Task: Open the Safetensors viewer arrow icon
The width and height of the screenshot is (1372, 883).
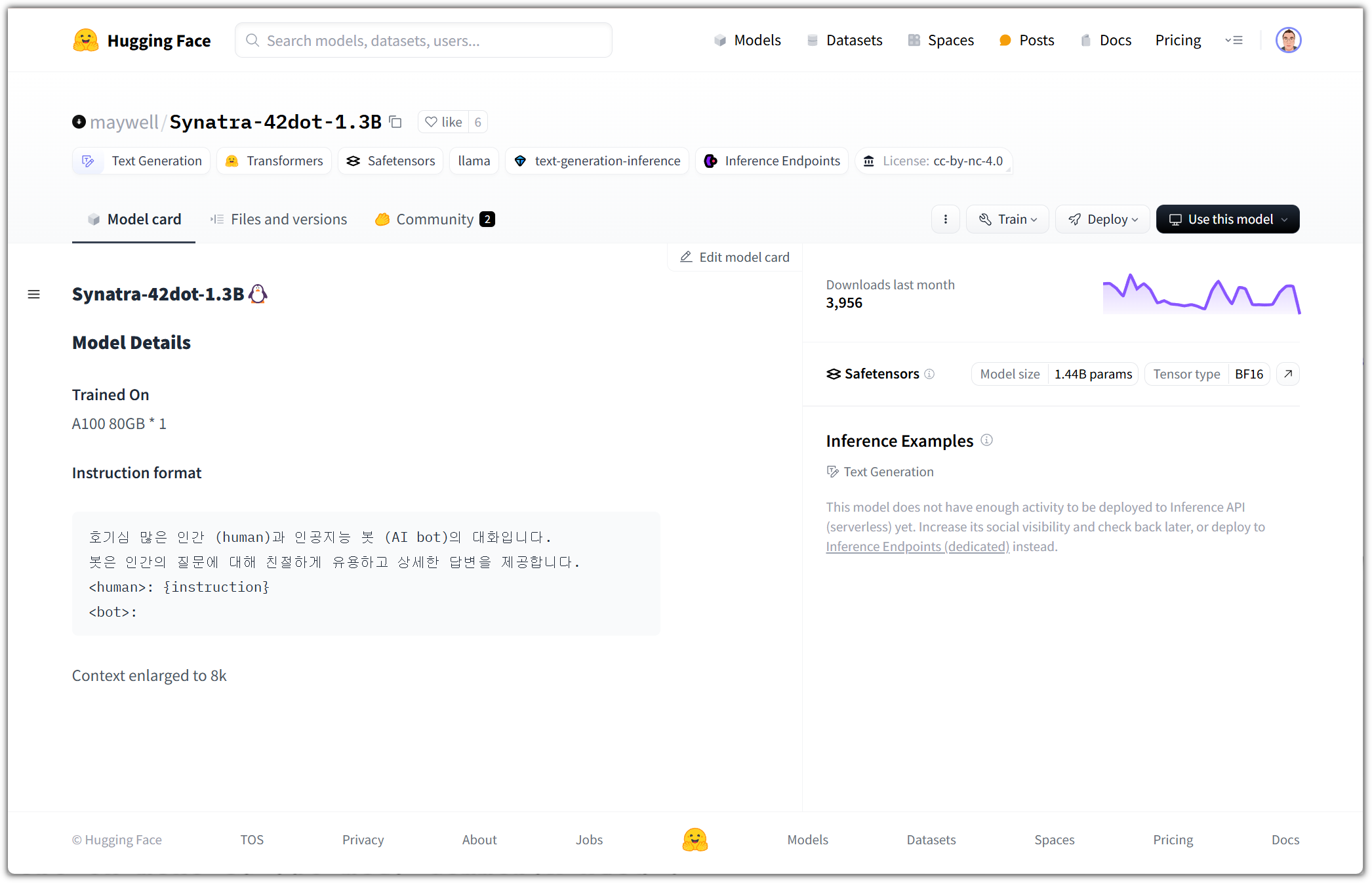Action: coord(1288,374)
